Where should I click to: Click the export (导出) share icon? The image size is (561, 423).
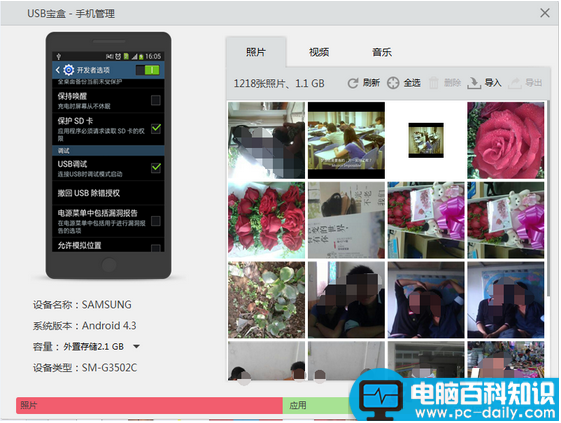[x=515, y=83]
